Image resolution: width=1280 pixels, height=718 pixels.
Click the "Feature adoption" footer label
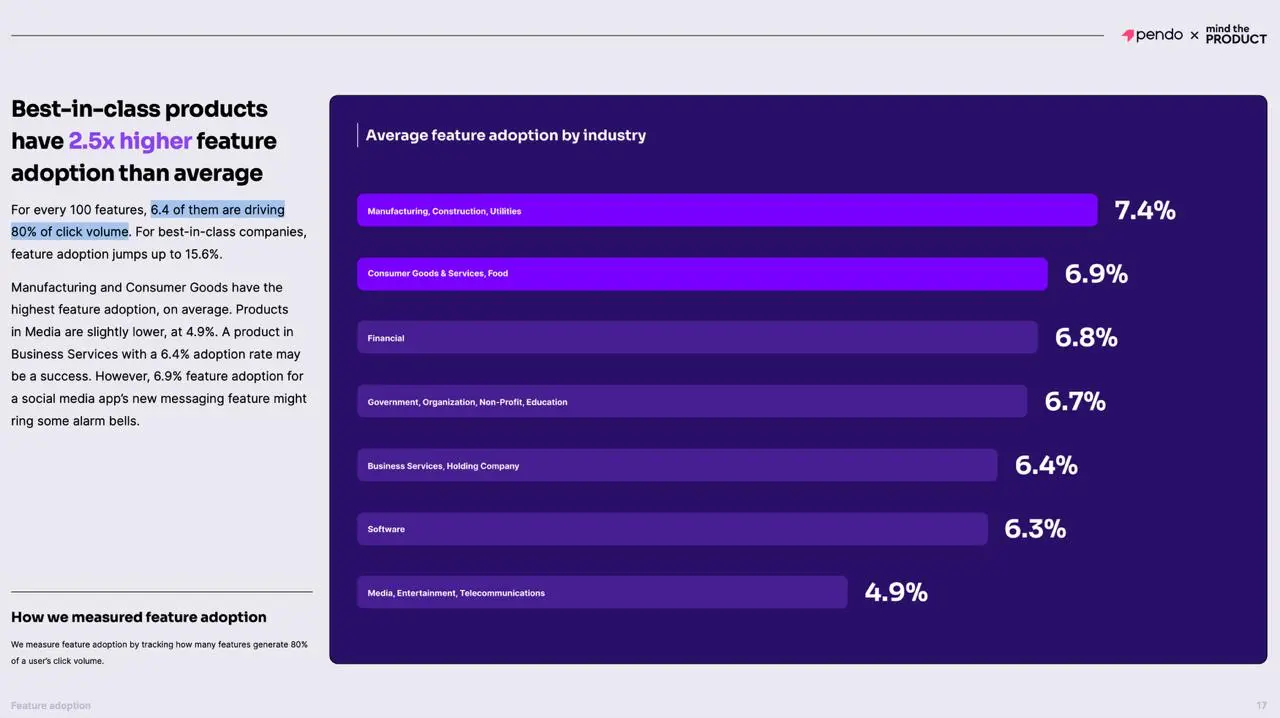pos(51,706)
